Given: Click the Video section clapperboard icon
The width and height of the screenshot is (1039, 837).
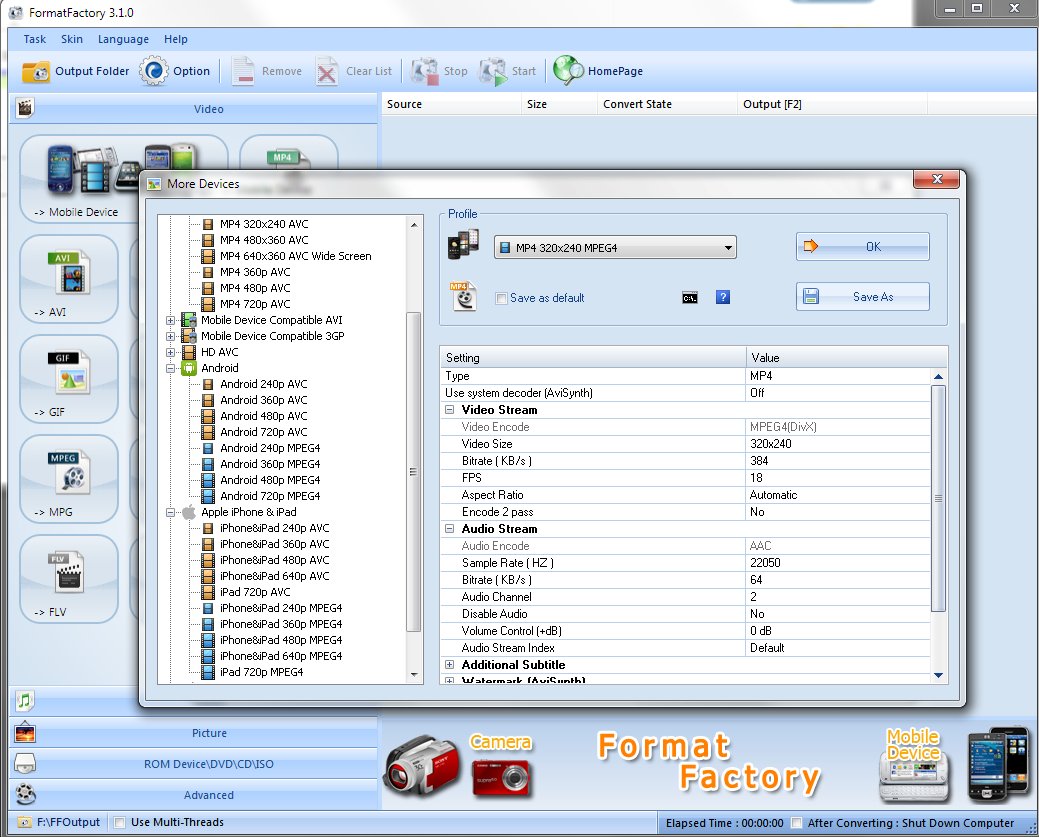Looking at the screenshot, I should (25, 108).
